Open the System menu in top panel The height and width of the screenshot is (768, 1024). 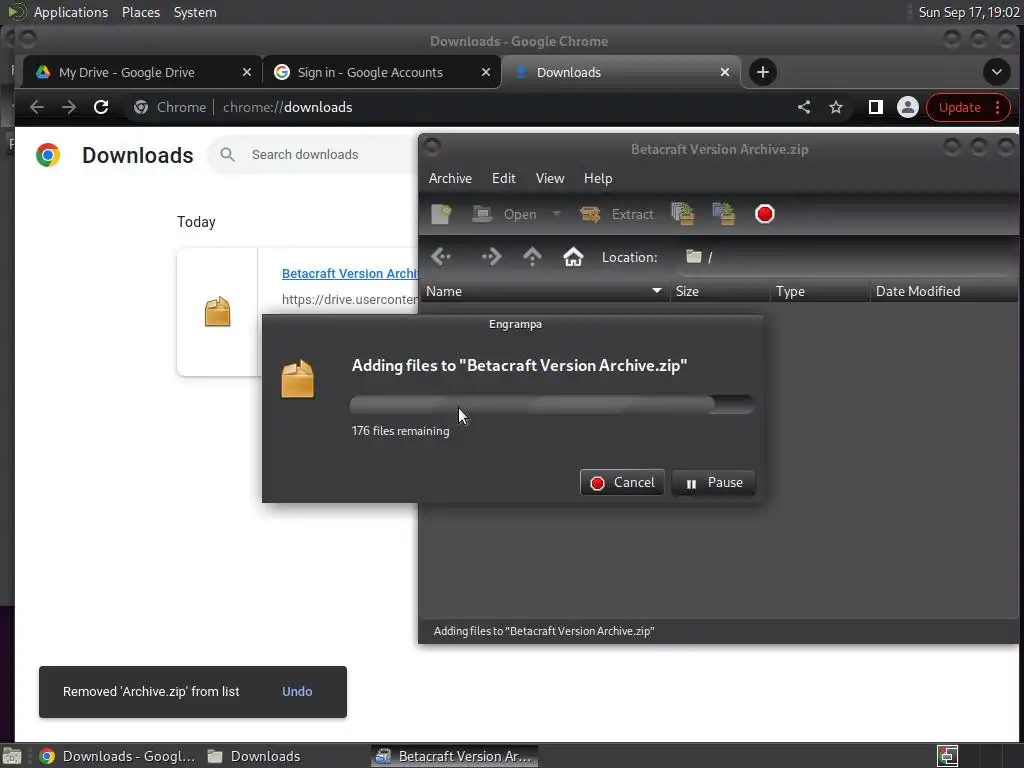[x=195, y=12]
